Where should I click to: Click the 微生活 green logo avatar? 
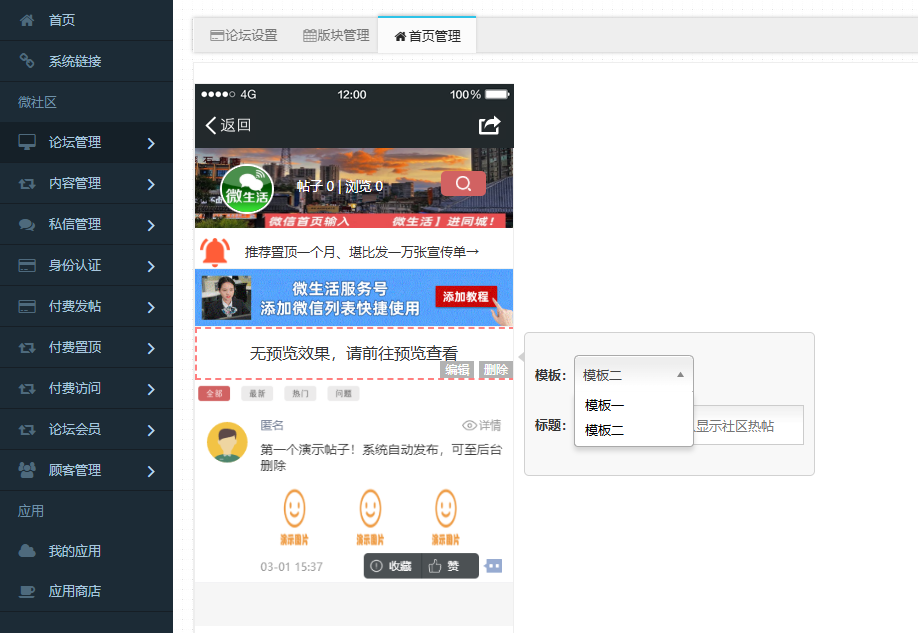[246, 190]
